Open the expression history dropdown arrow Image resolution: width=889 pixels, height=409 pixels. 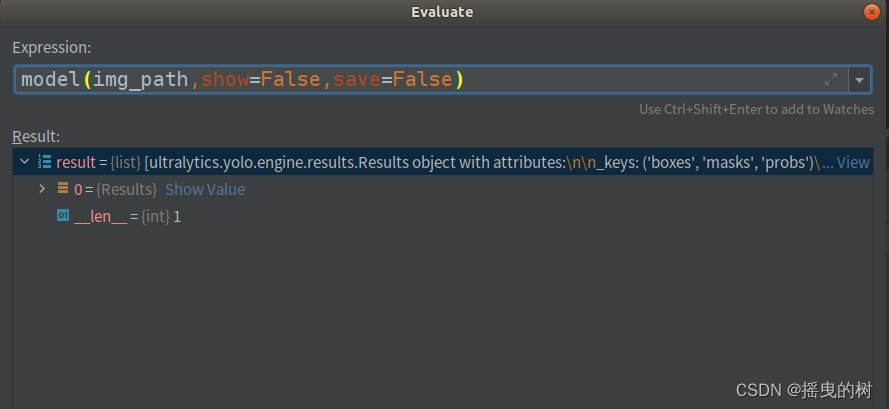click(860, 80)
